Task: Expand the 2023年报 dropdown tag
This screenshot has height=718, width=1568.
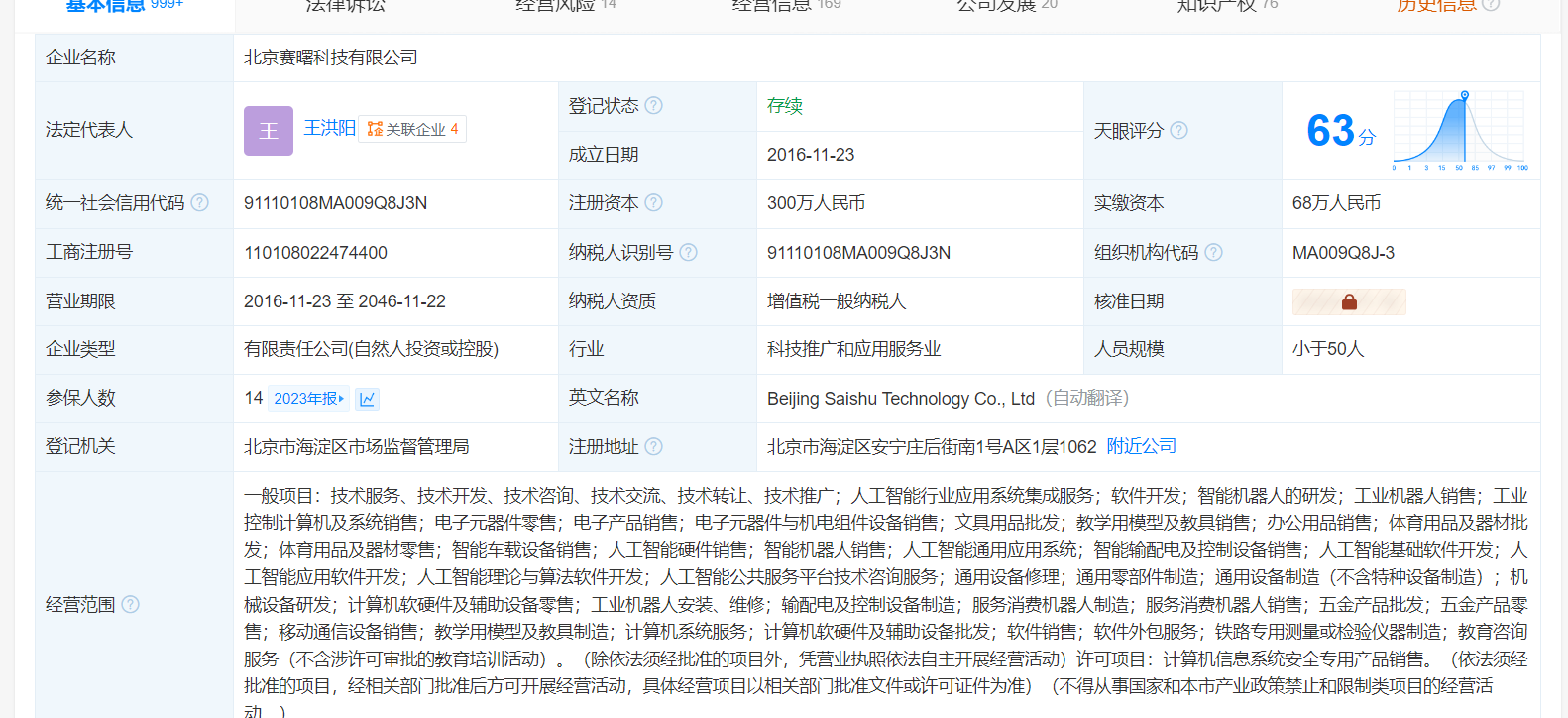Action: pyautogui.click(x=309, y=399)
